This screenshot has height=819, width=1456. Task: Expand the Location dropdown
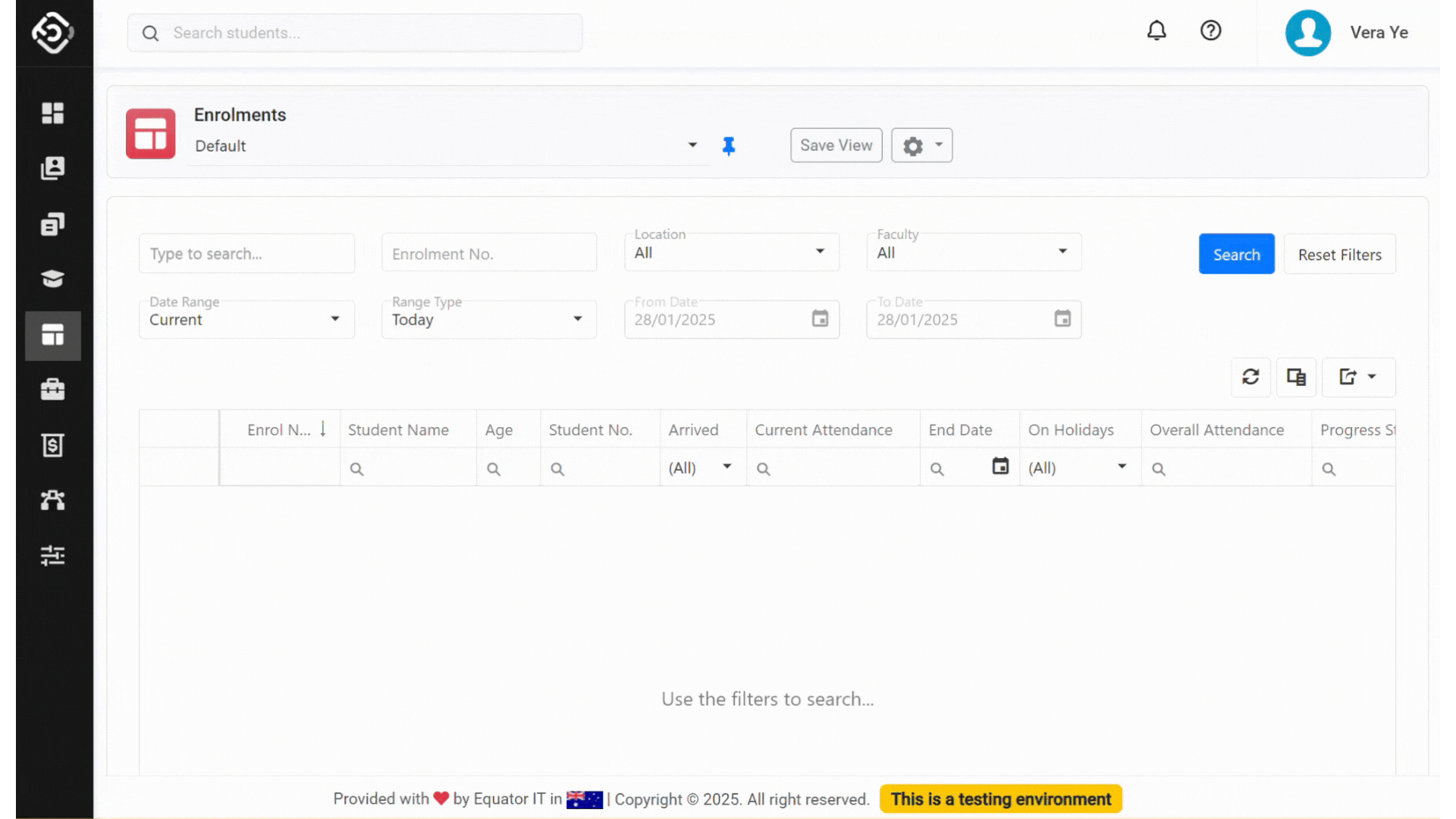pos(731,253)
